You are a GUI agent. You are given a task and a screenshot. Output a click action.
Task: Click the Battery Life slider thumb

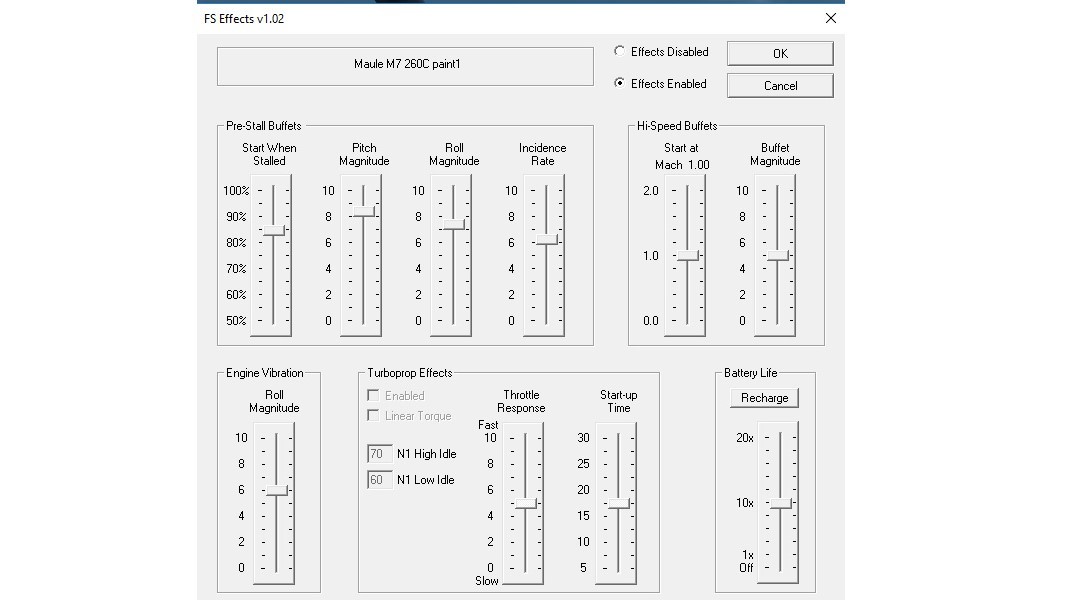tap(781, 503)
